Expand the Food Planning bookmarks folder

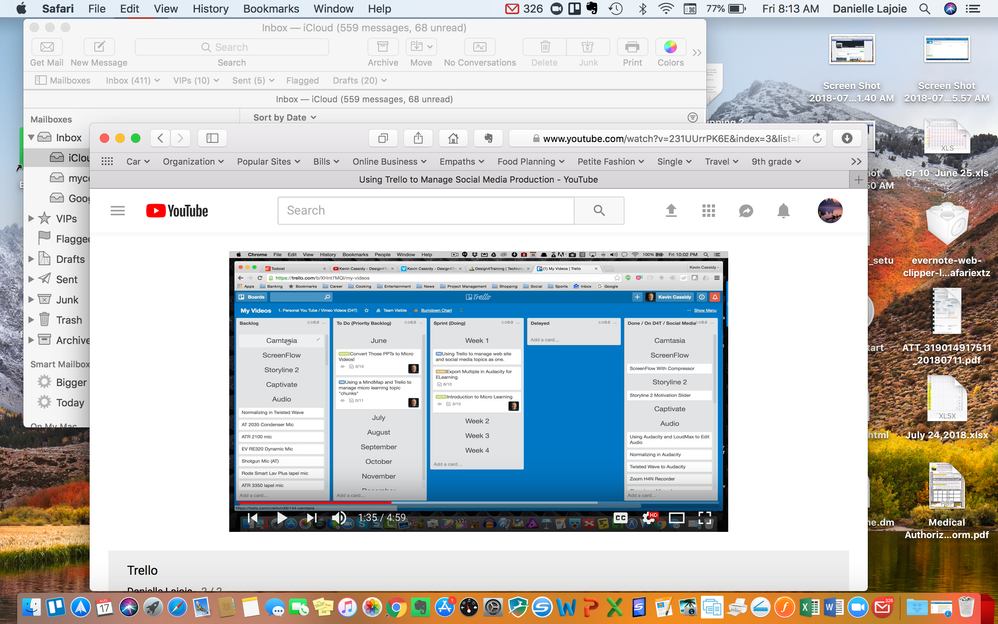pyautogui.click(x=531, y=162)
